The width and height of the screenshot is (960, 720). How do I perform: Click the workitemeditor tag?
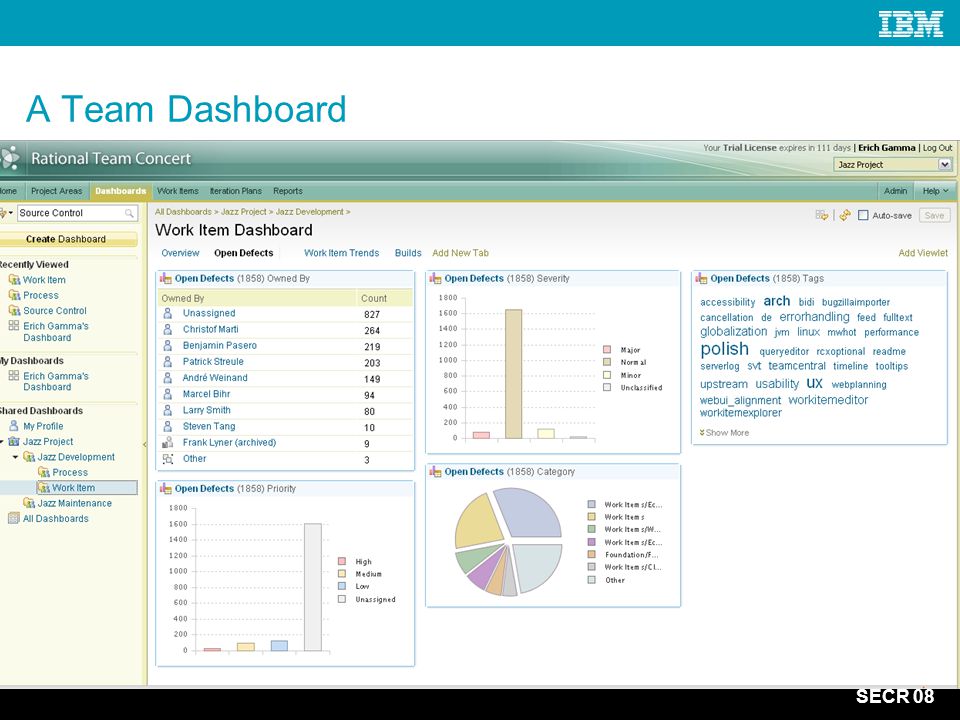[x=828, y=400]
